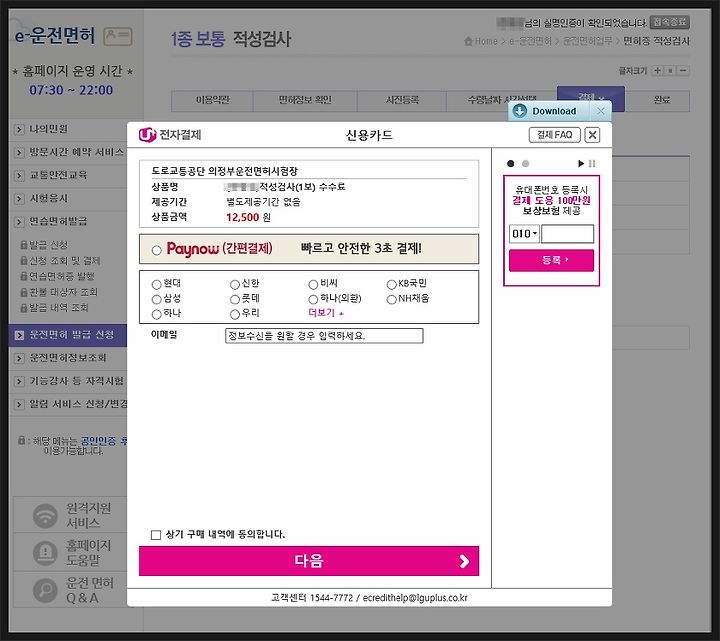Open 원격지원 서비스 wifi icon

[x=45, y=515]
